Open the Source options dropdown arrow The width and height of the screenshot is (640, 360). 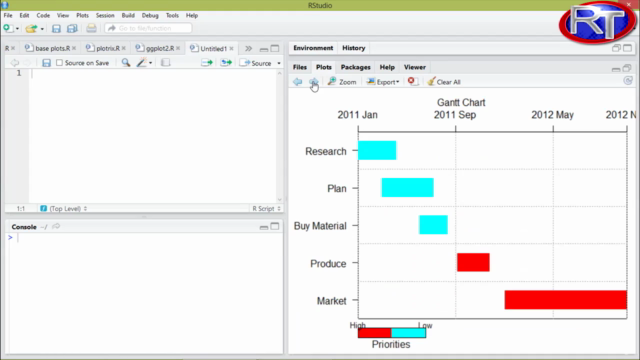[x=279, y=63]
